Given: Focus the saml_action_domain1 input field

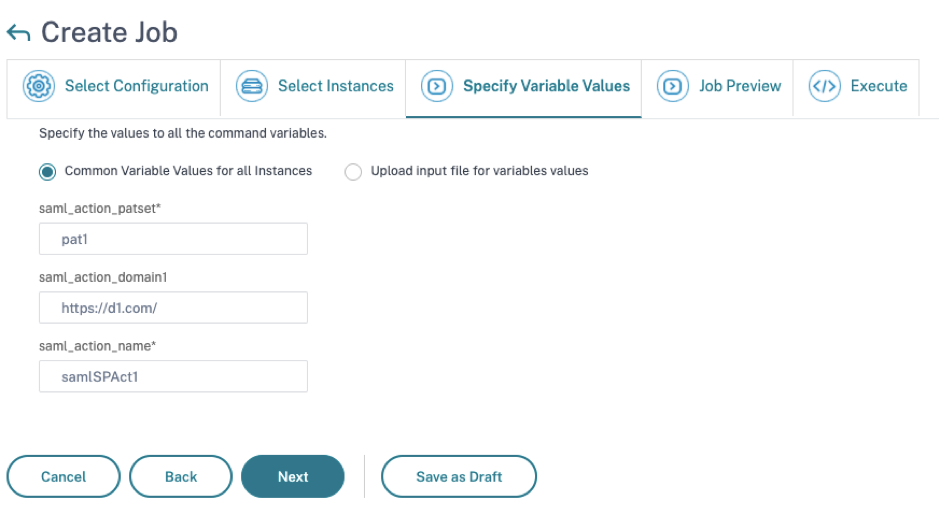Looking at the screenshot, I should point(174,308).
